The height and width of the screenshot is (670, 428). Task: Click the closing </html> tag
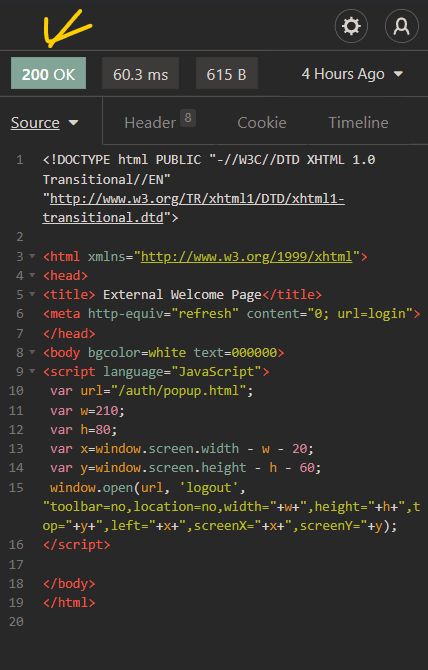69,602
